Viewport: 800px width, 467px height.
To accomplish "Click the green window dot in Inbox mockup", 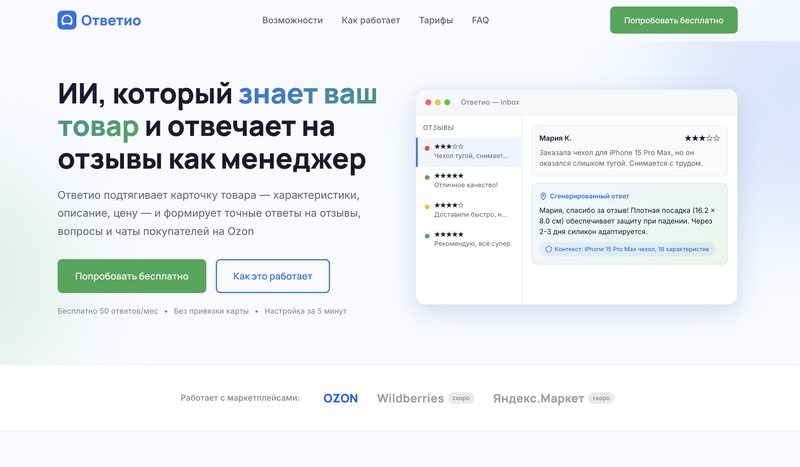I will point(447,103).
